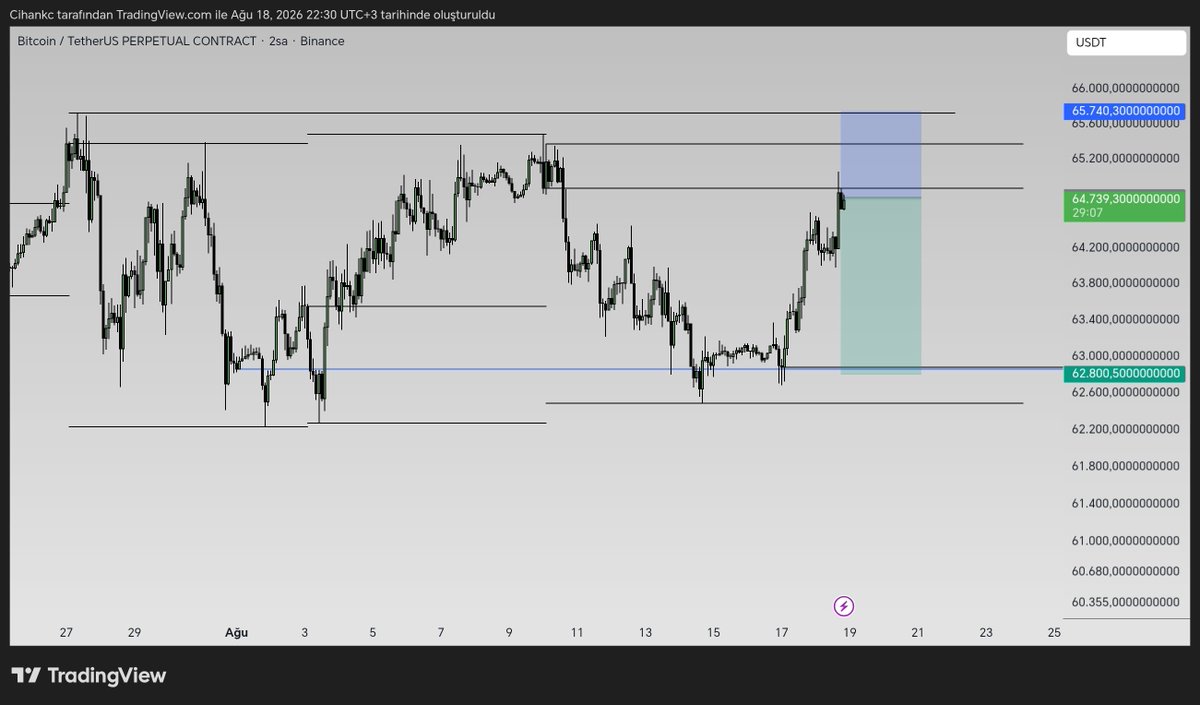Screen dimensions: 1200x705
Task: Click the 64.200,0000000000 price axis label
Action: click(1126, 247)
